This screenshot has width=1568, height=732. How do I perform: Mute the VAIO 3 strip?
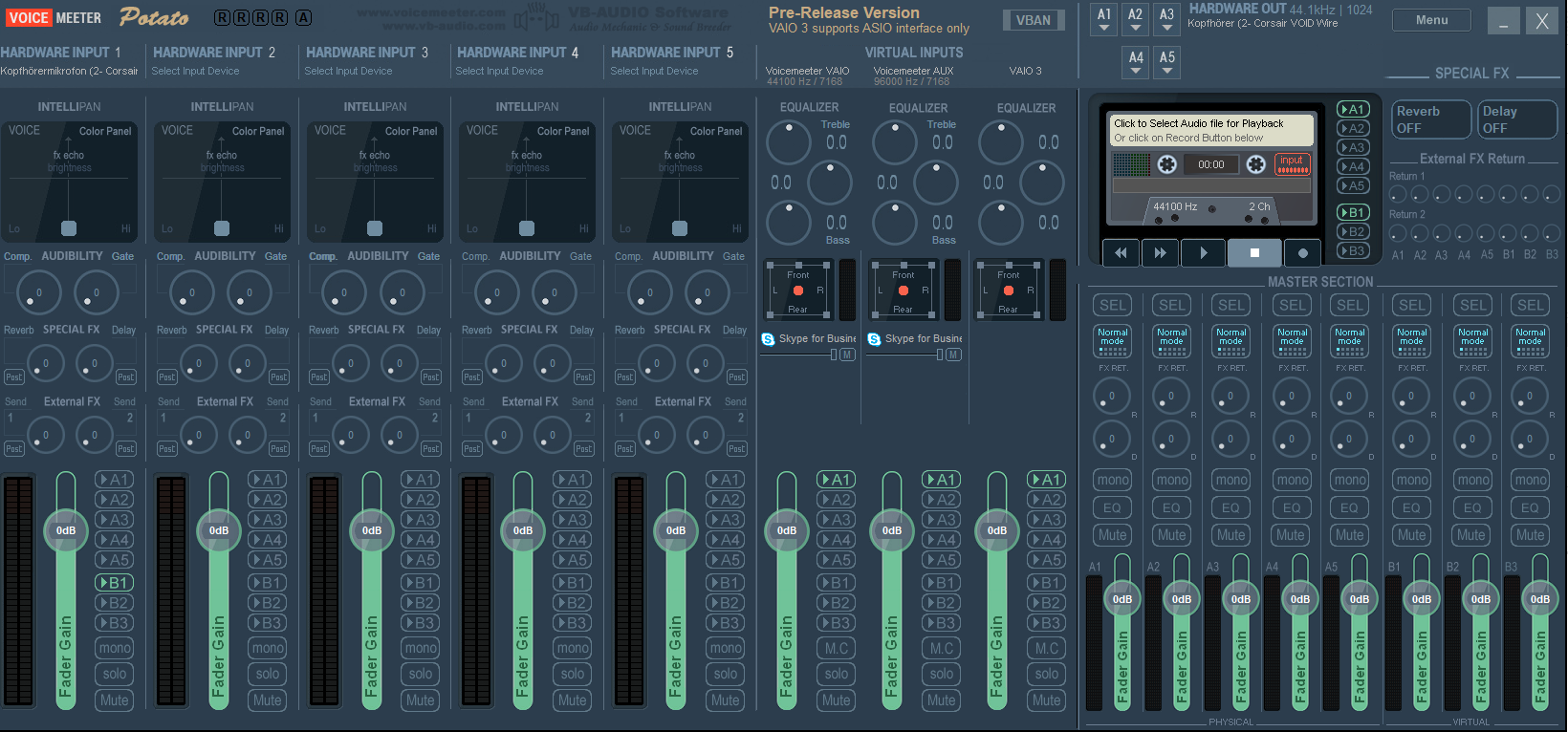1047,700
